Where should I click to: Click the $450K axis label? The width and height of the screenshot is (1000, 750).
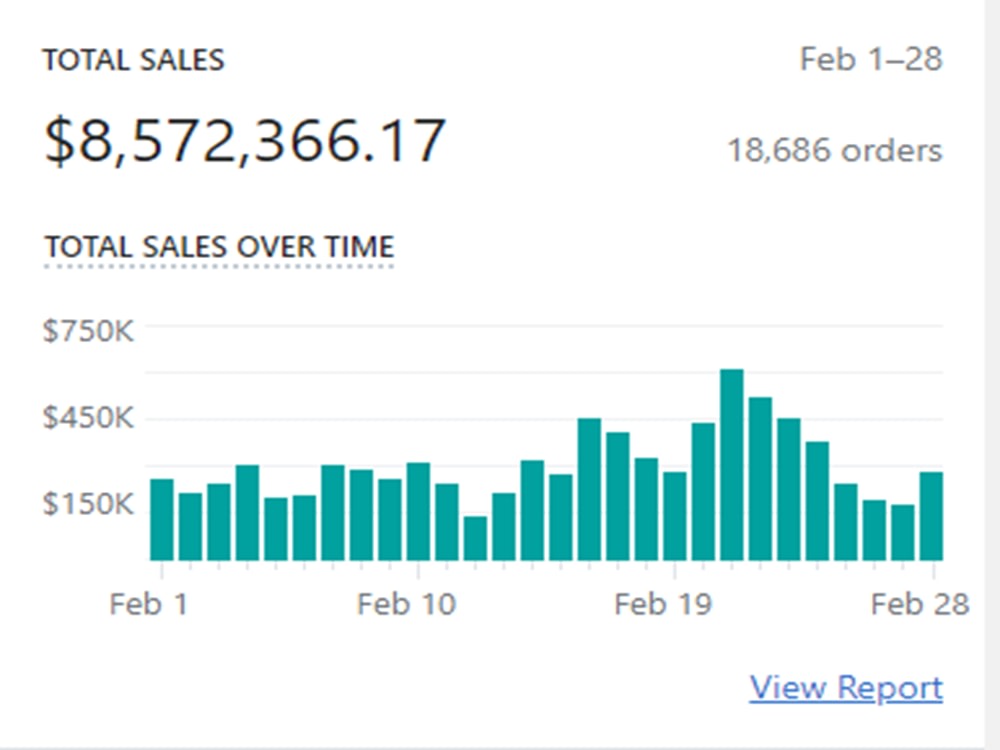(89, 418)
